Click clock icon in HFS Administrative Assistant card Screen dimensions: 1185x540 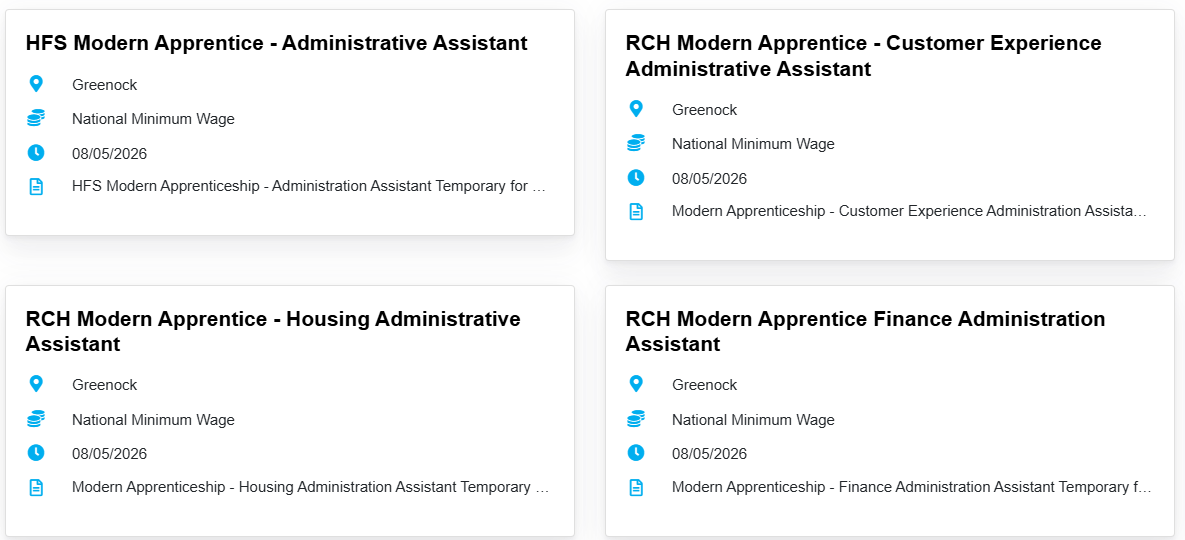36,153
